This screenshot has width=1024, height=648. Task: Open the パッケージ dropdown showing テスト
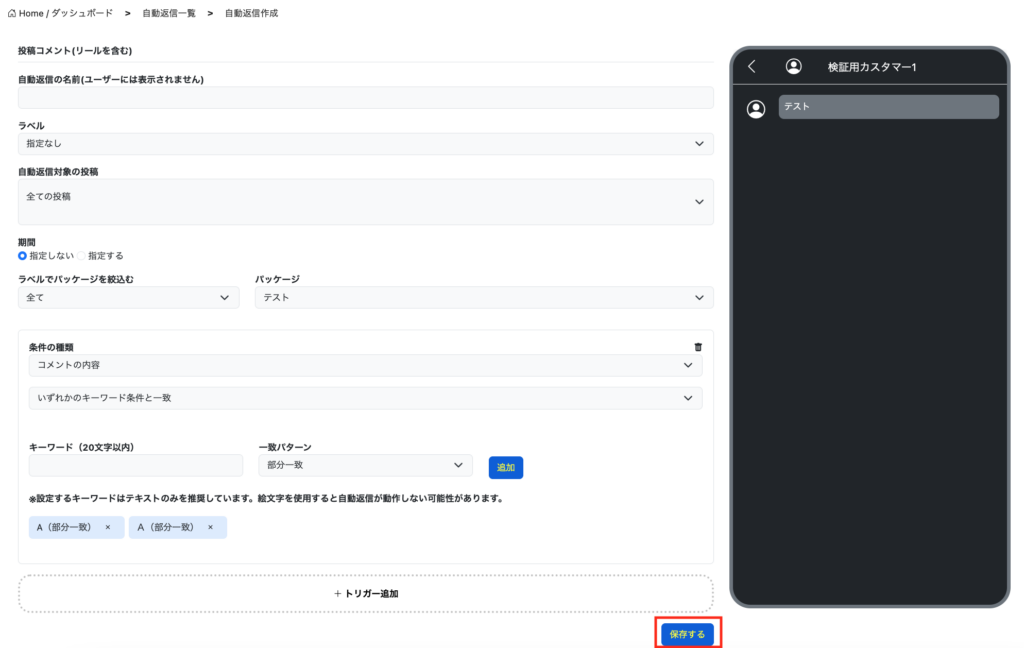pyautogui.click(x=484, y=298)
